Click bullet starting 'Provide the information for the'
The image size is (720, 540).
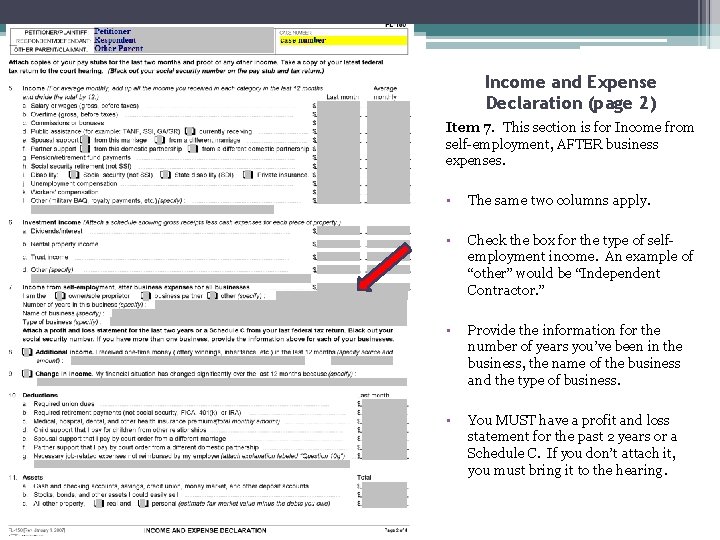575,355
